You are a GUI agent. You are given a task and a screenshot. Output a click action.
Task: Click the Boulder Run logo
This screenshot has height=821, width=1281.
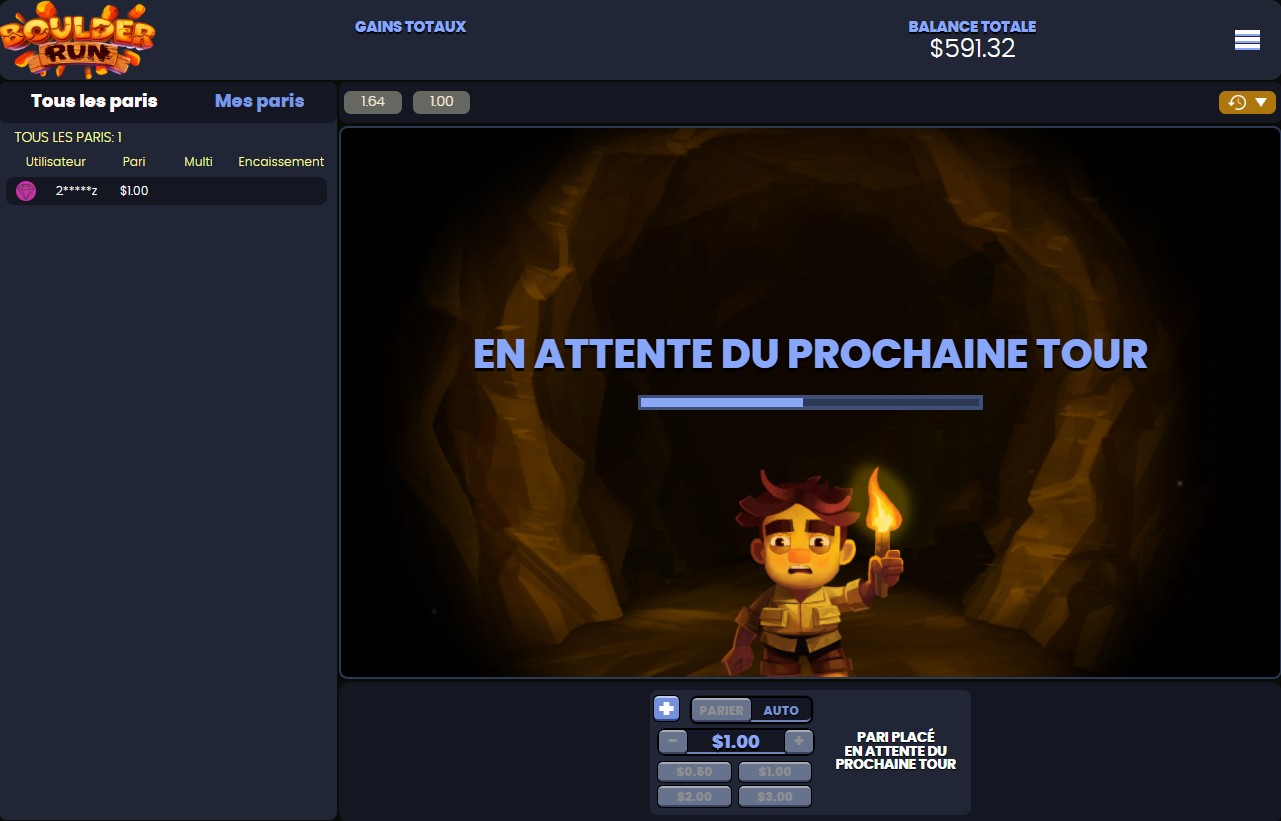[78, 39]
